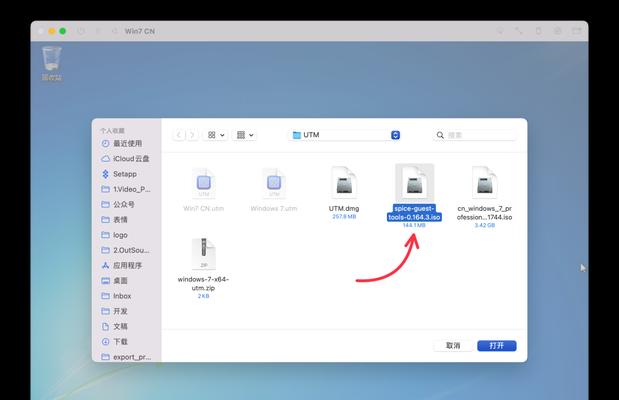619x400 pixels.
Task: Click the 打开 open button
Action: pyautogui.click(x=497, y=346)
